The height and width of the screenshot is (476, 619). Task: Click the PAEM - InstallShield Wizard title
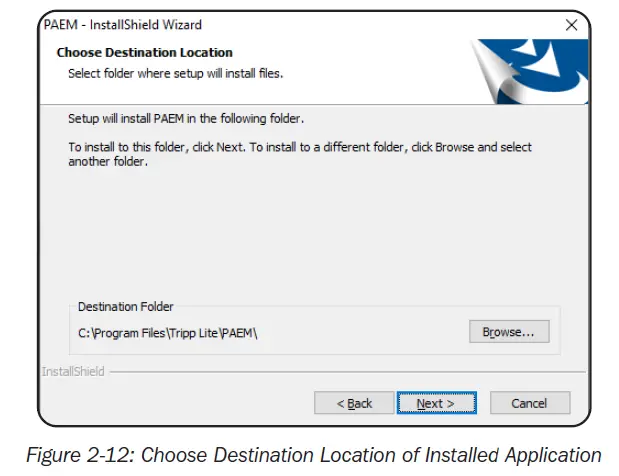coord(122,25)
